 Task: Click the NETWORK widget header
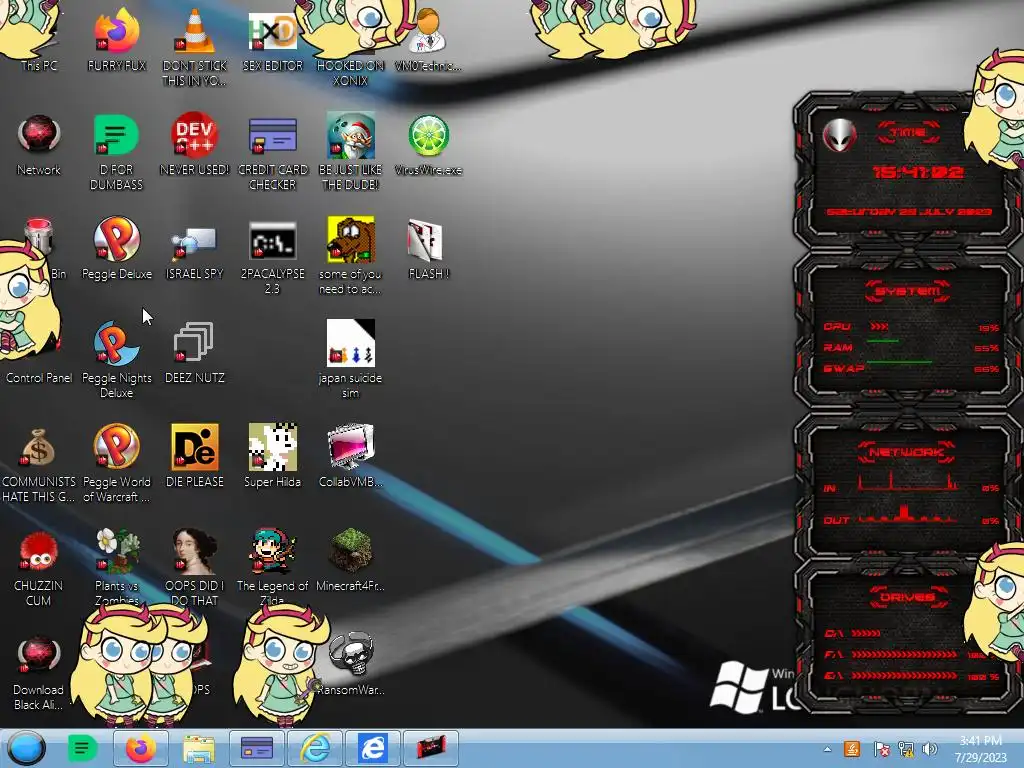point(906,452)
